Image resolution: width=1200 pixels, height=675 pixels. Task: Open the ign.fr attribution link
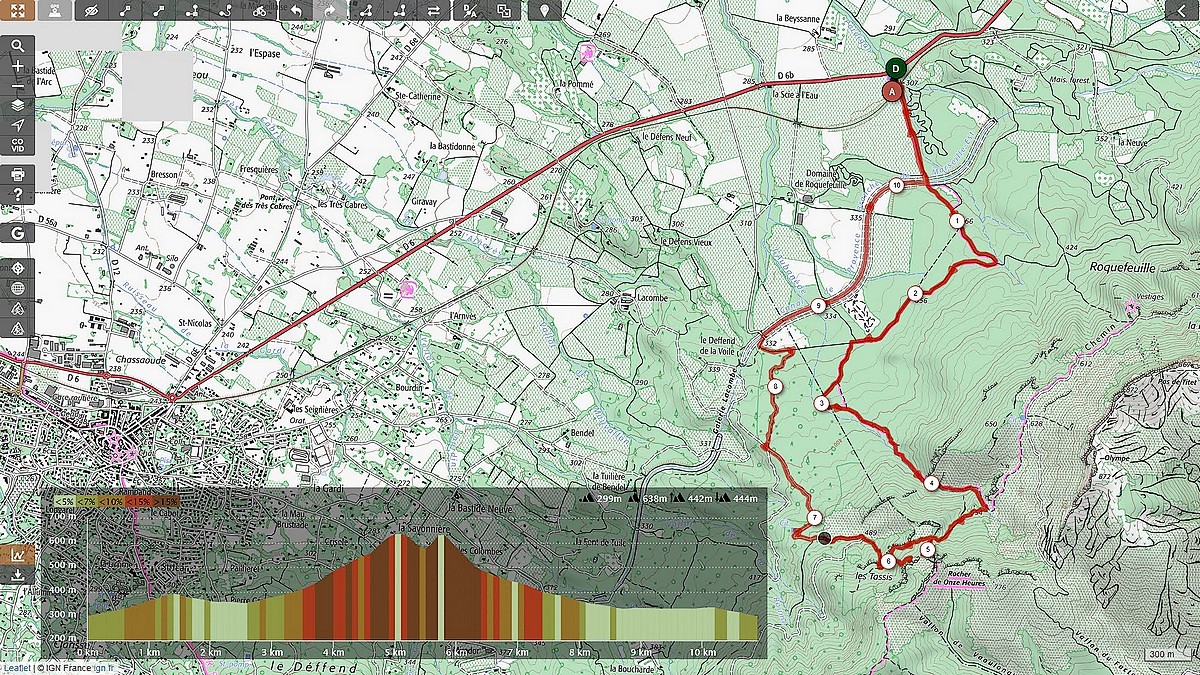[104, 667]
